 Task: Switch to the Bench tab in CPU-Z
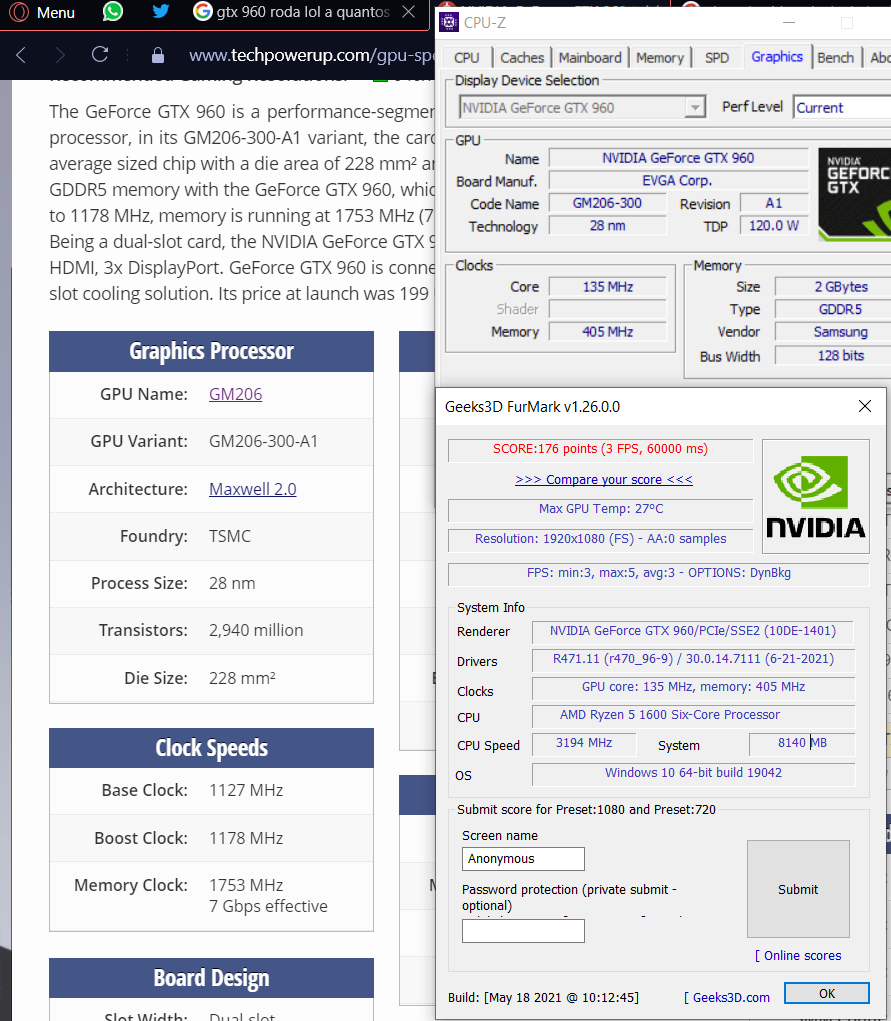pyautogui.click(x=836, y=58)
